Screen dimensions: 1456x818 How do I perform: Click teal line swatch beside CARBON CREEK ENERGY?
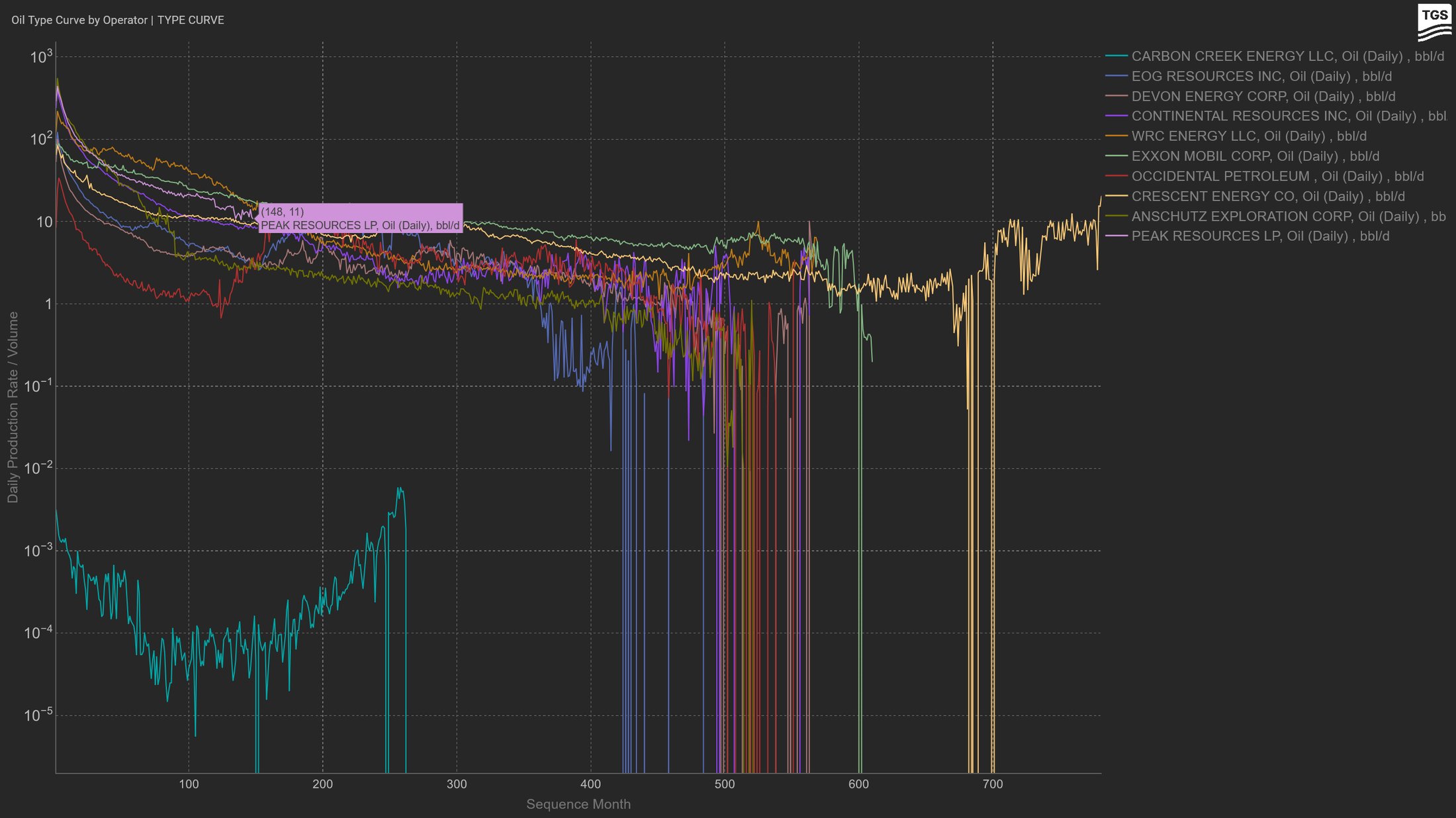[1116, 56]
